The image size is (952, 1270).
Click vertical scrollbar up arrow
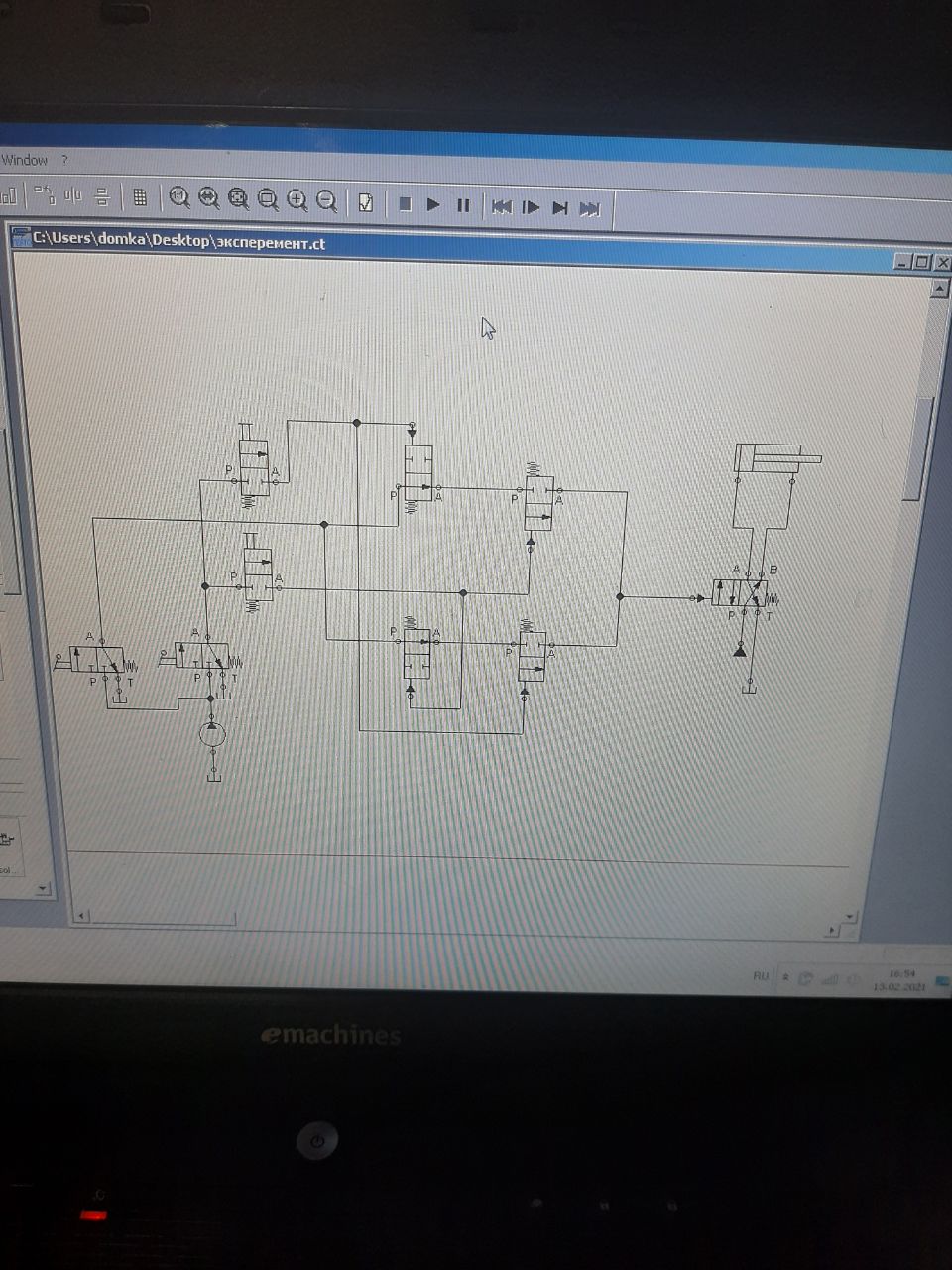tap(940, 288)
